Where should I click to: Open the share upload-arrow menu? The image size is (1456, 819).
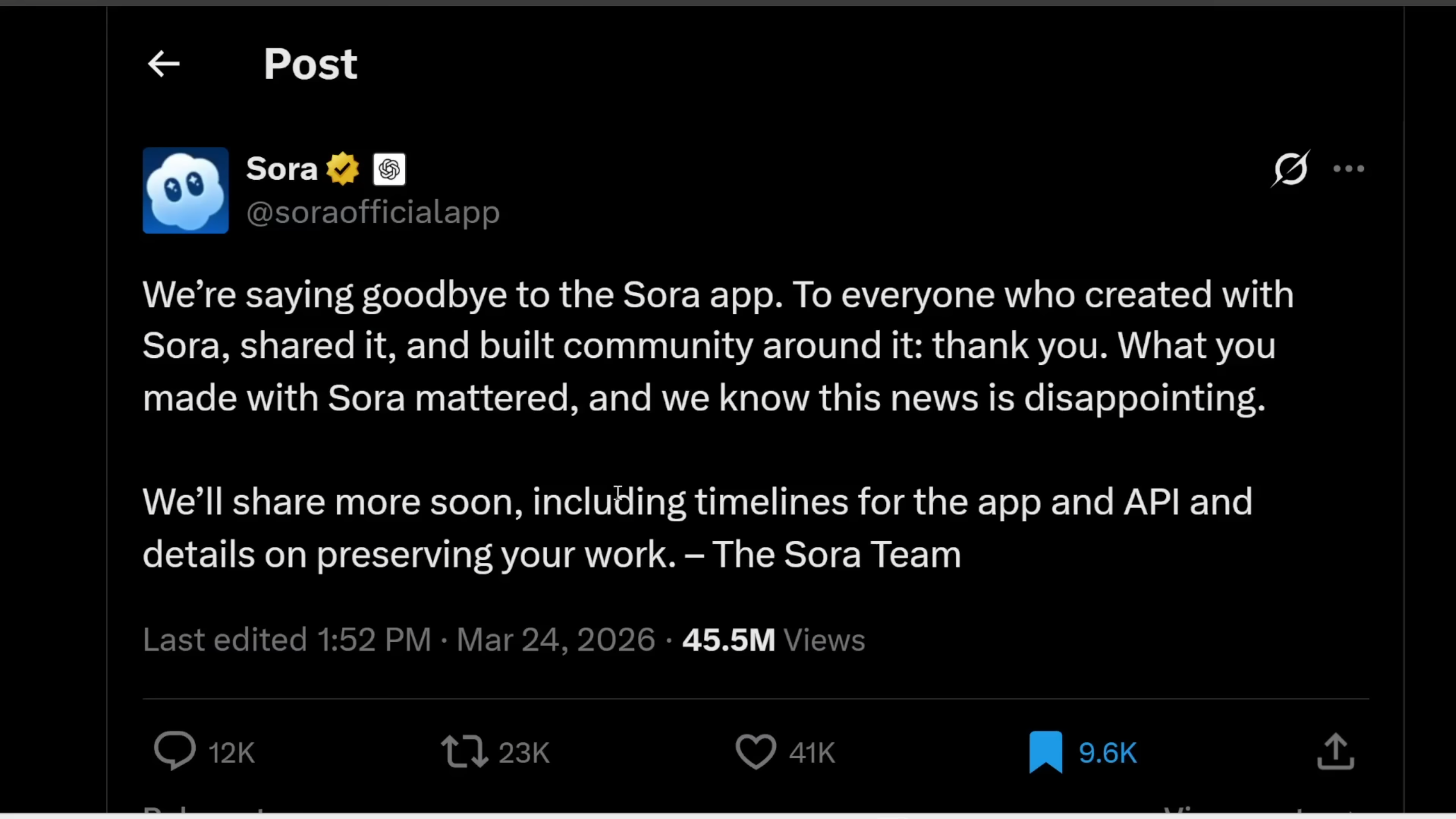click(x=1335, y=751)
